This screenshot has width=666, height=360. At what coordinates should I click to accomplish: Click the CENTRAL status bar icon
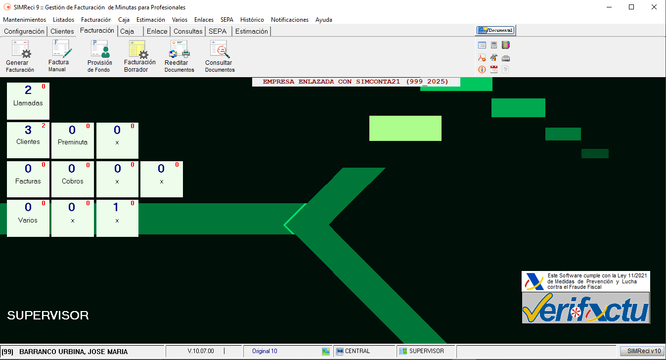click(339, 352)
